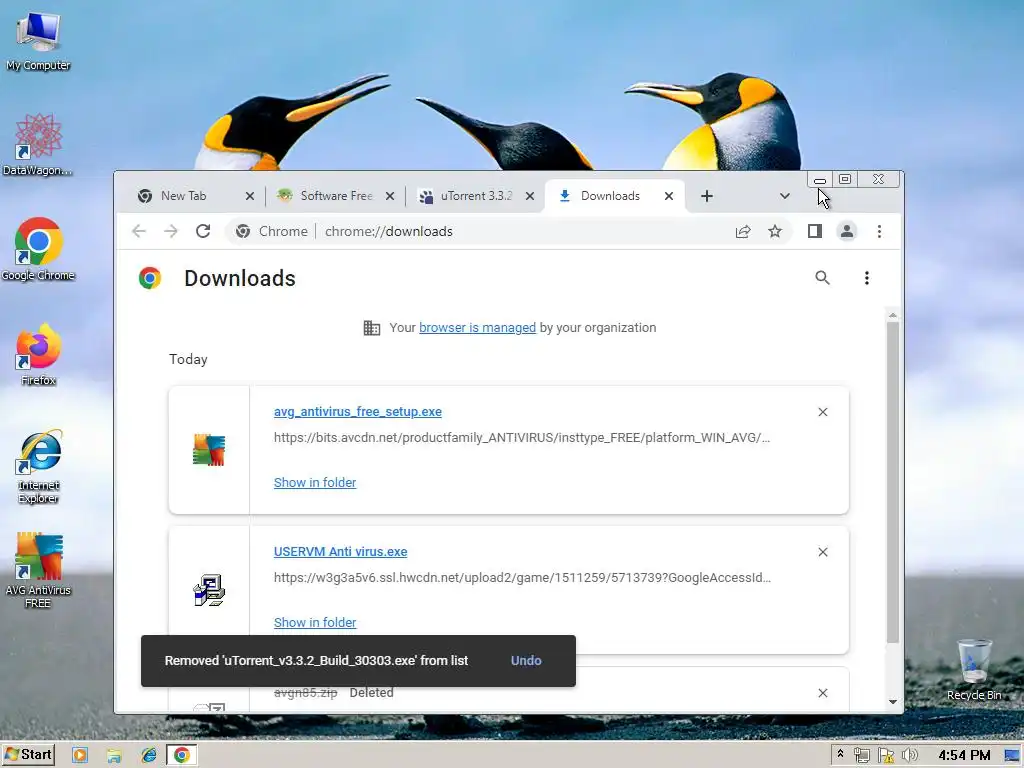Open avg_antivirus_free_setup.exe download
The width and height of the screenshot is (1024, 768).
pos(358,411)
